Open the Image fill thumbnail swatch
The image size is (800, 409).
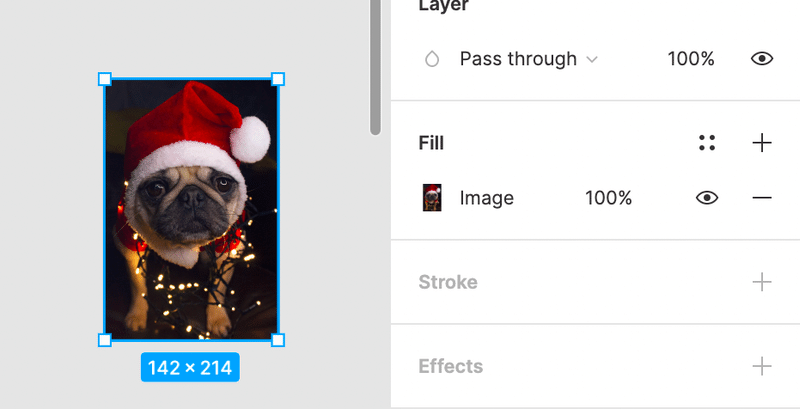tap(432, 198)
